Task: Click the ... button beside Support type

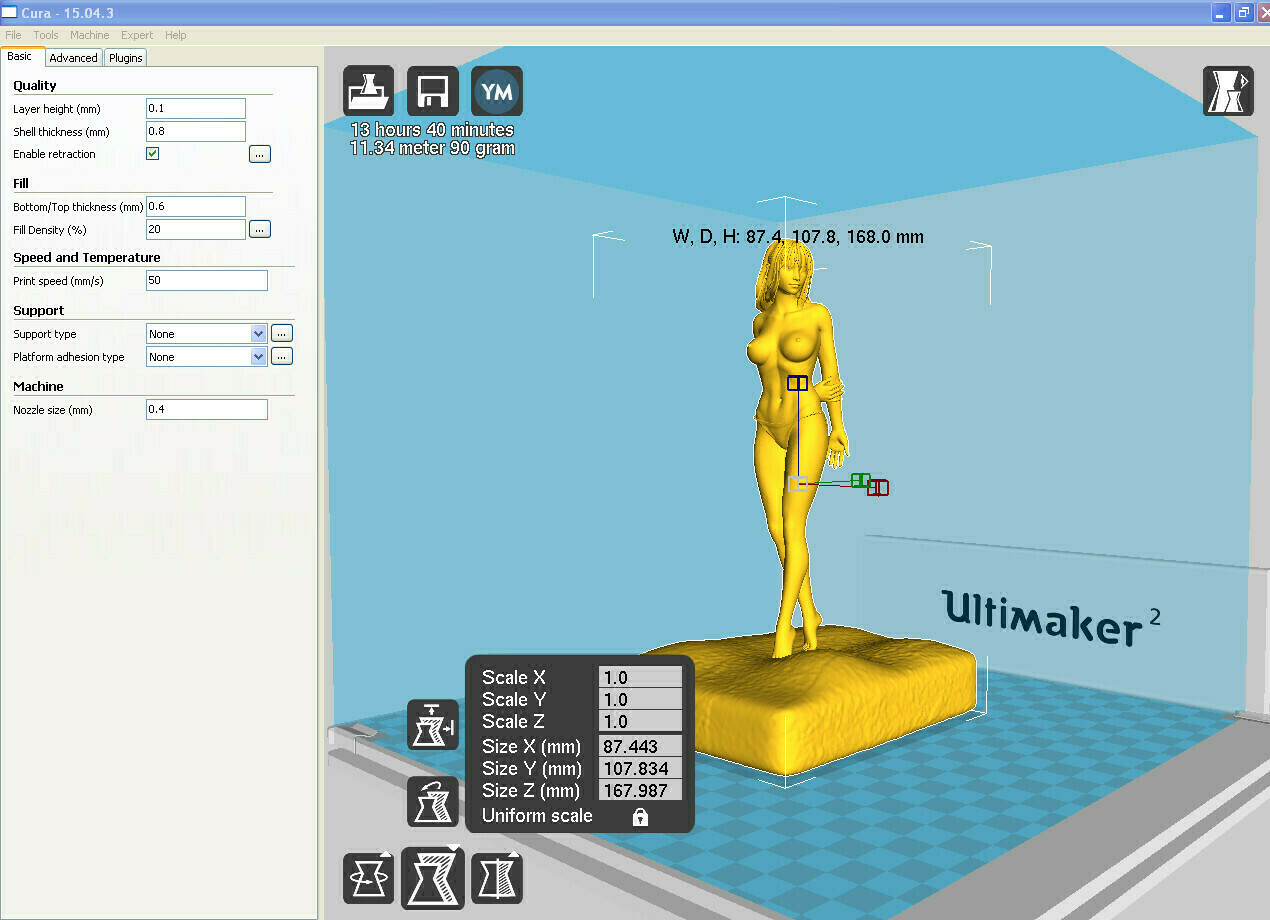Action: coord(281,333)
